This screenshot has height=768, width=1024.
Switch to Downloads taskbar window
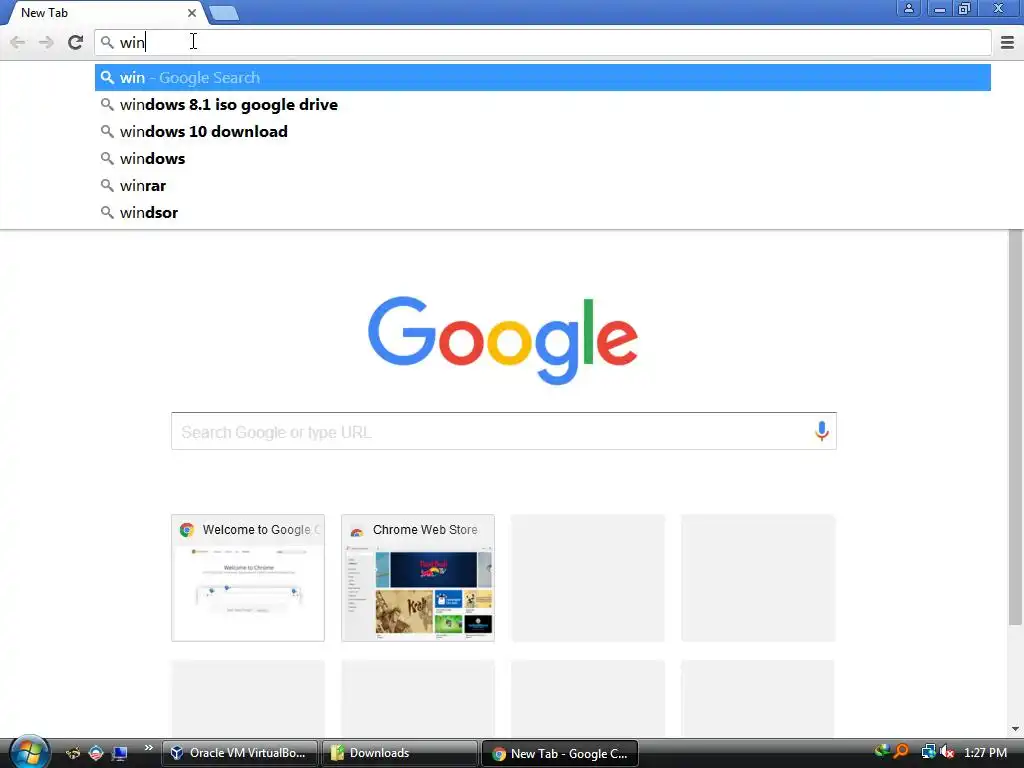(x=400, y=753)
